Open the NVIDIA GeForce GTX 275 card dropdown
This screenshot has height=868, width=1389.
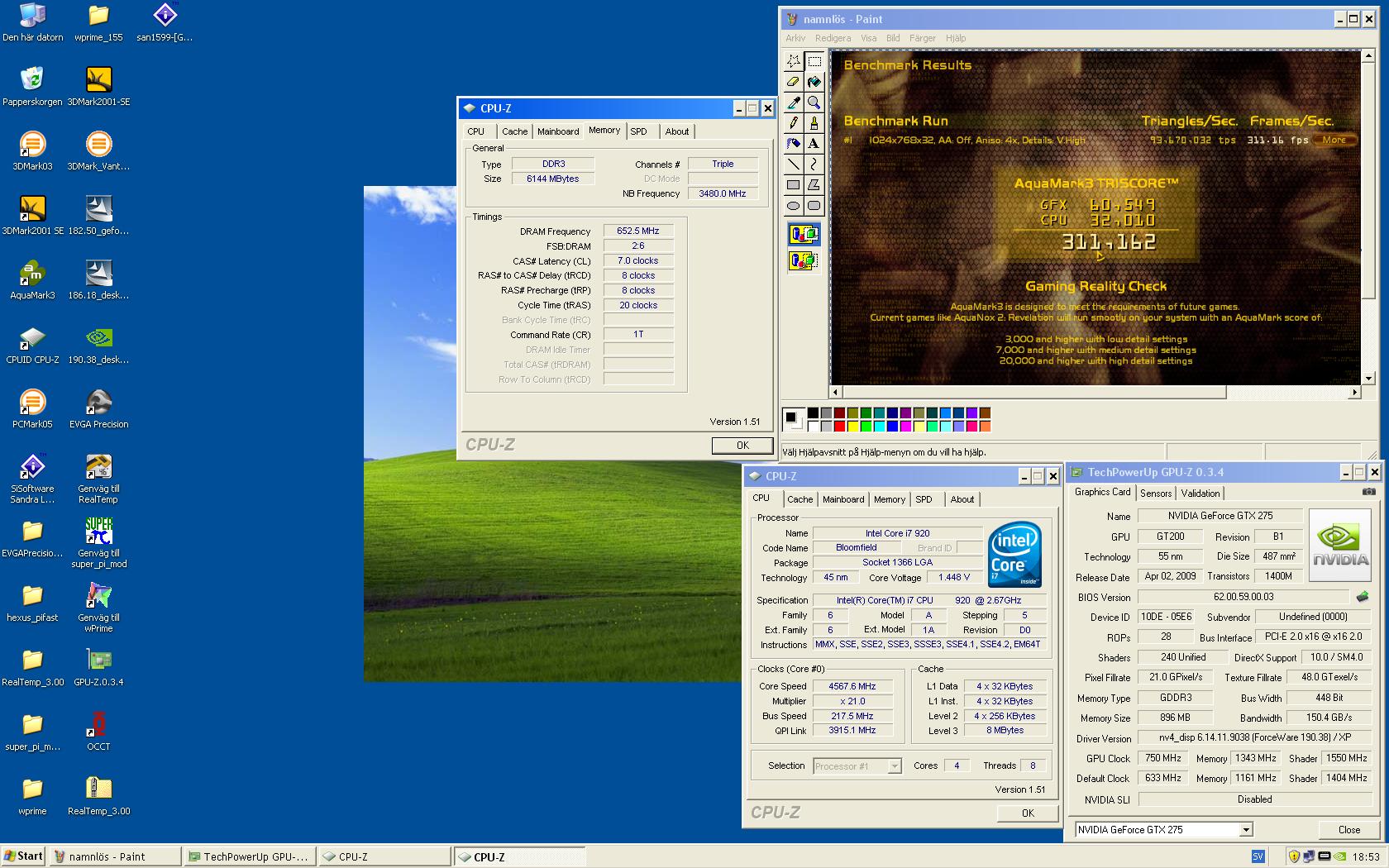[1246, 830]
